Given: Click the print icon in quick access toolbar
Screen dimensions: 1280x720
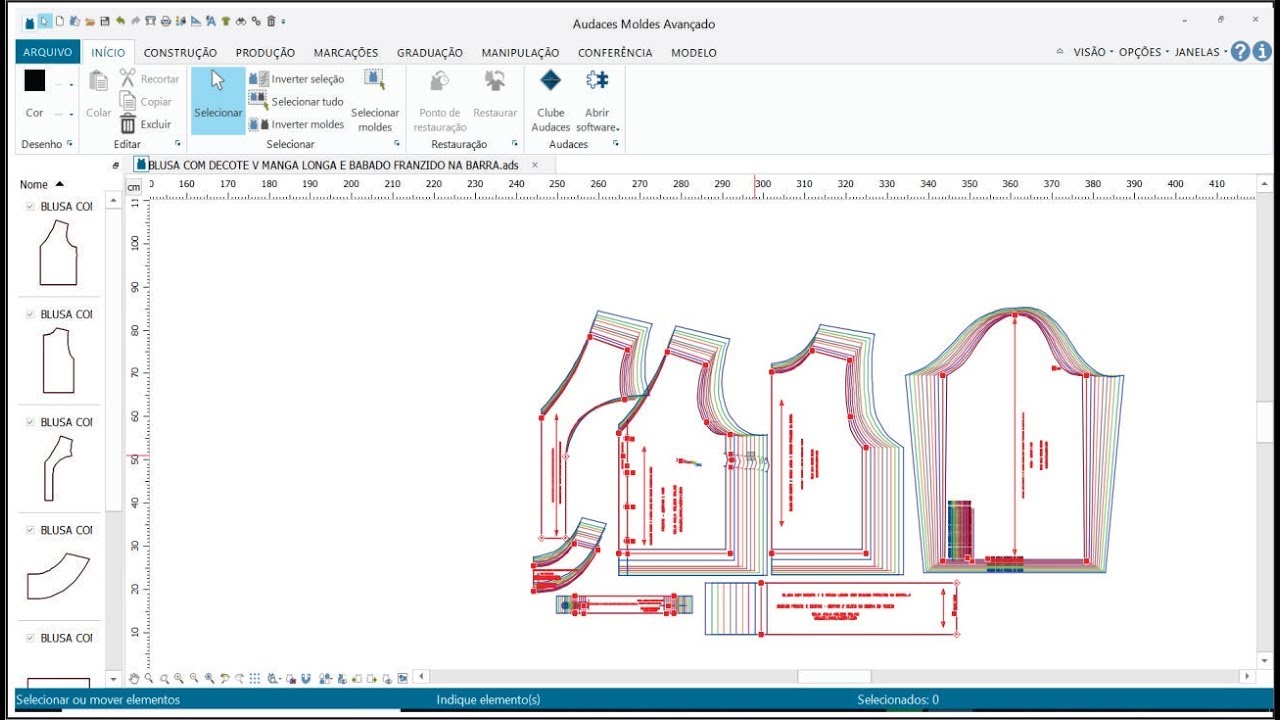Looking at the screenshot, I should 165,21.
